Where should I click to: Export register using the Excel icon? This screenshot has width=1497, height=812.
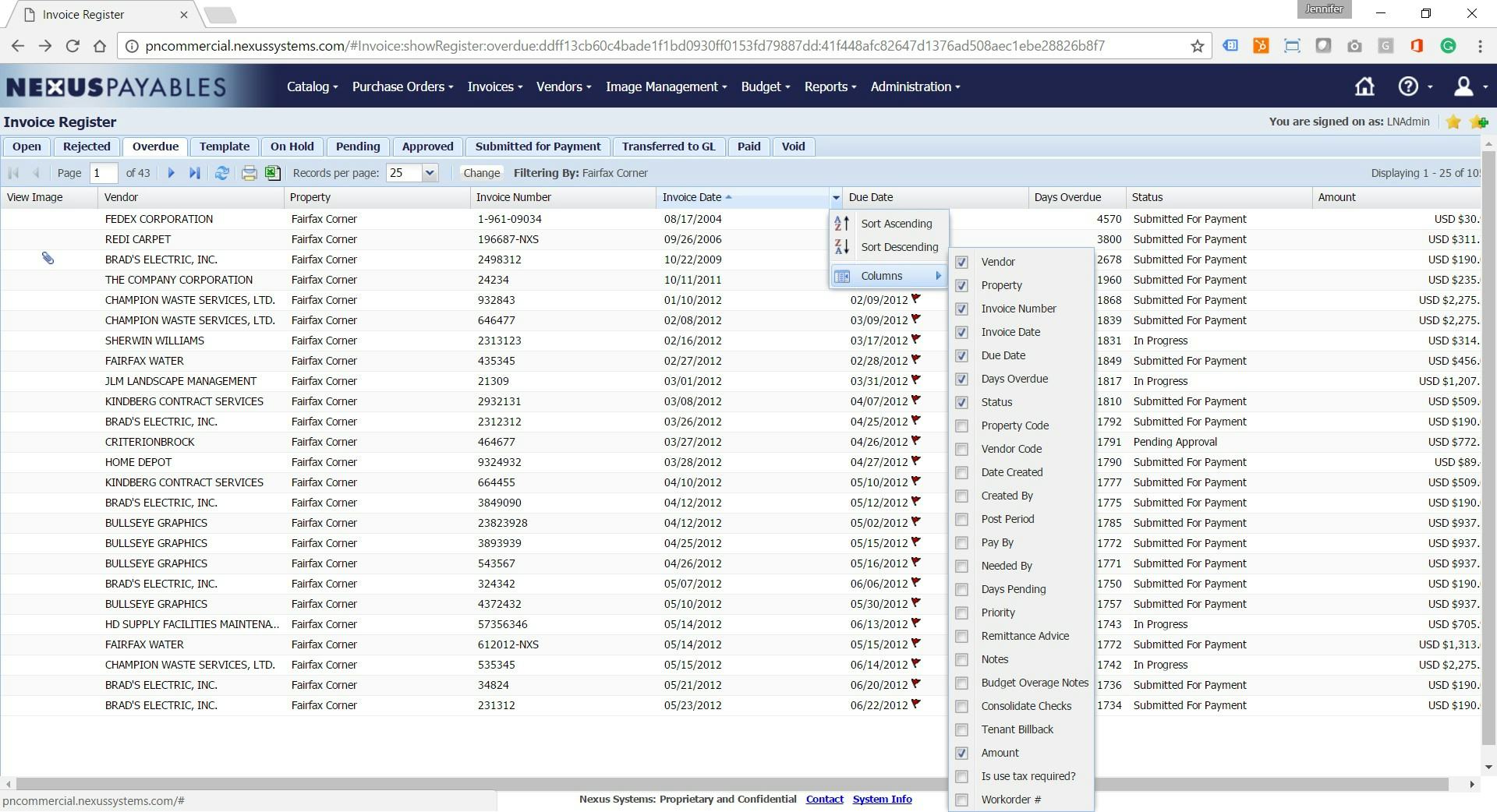273,173
